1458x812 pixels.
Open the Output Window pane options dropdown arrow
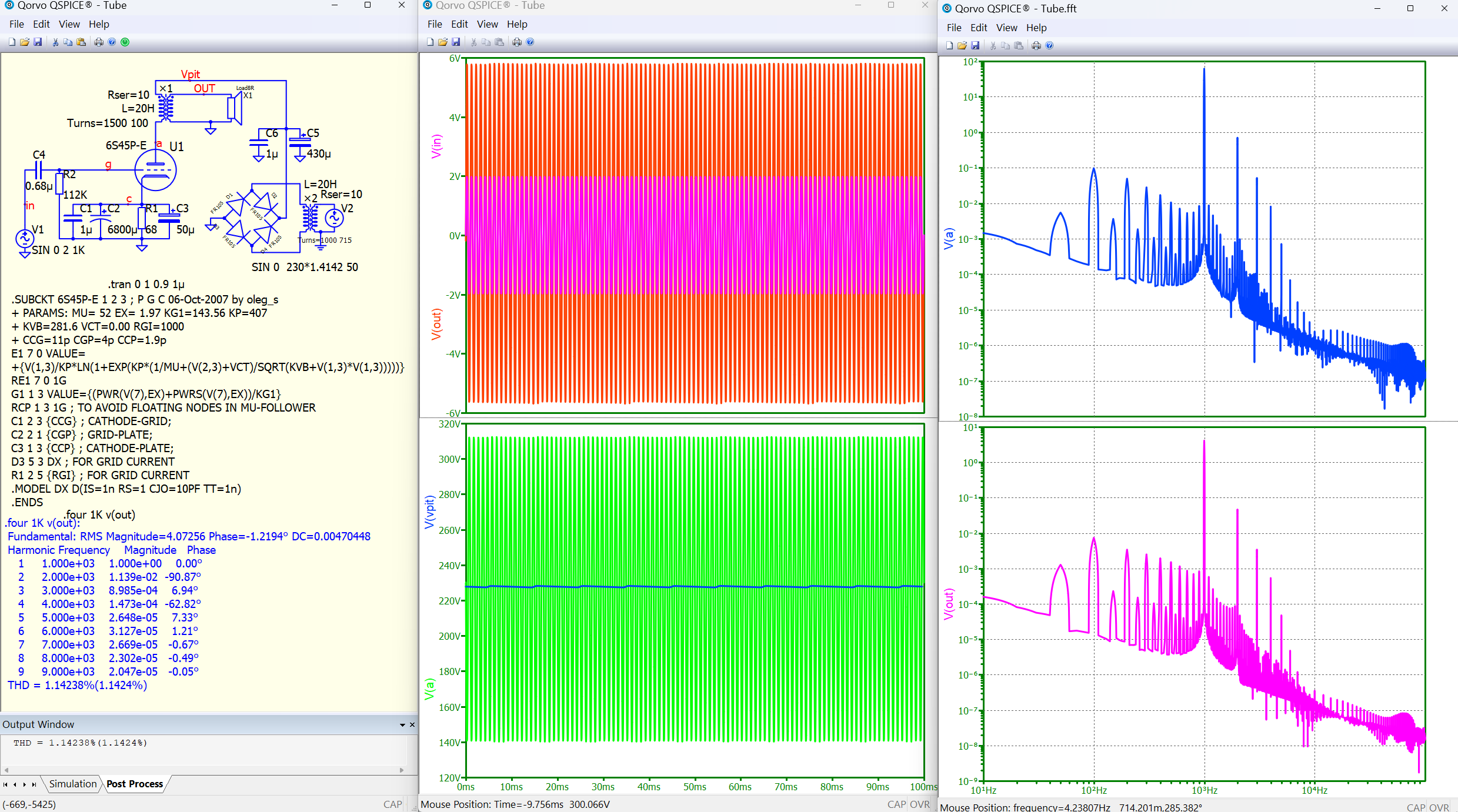pos(402,724)
